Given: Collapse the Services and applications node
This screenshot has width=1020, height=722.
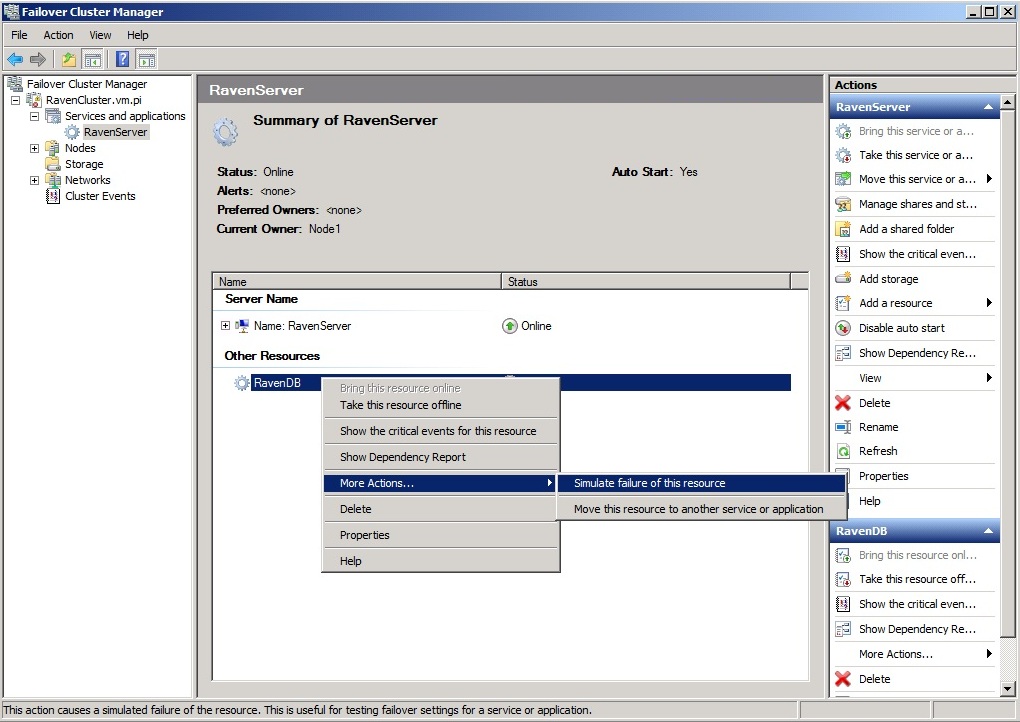Looking at the screenshot, I should point(34,116).
